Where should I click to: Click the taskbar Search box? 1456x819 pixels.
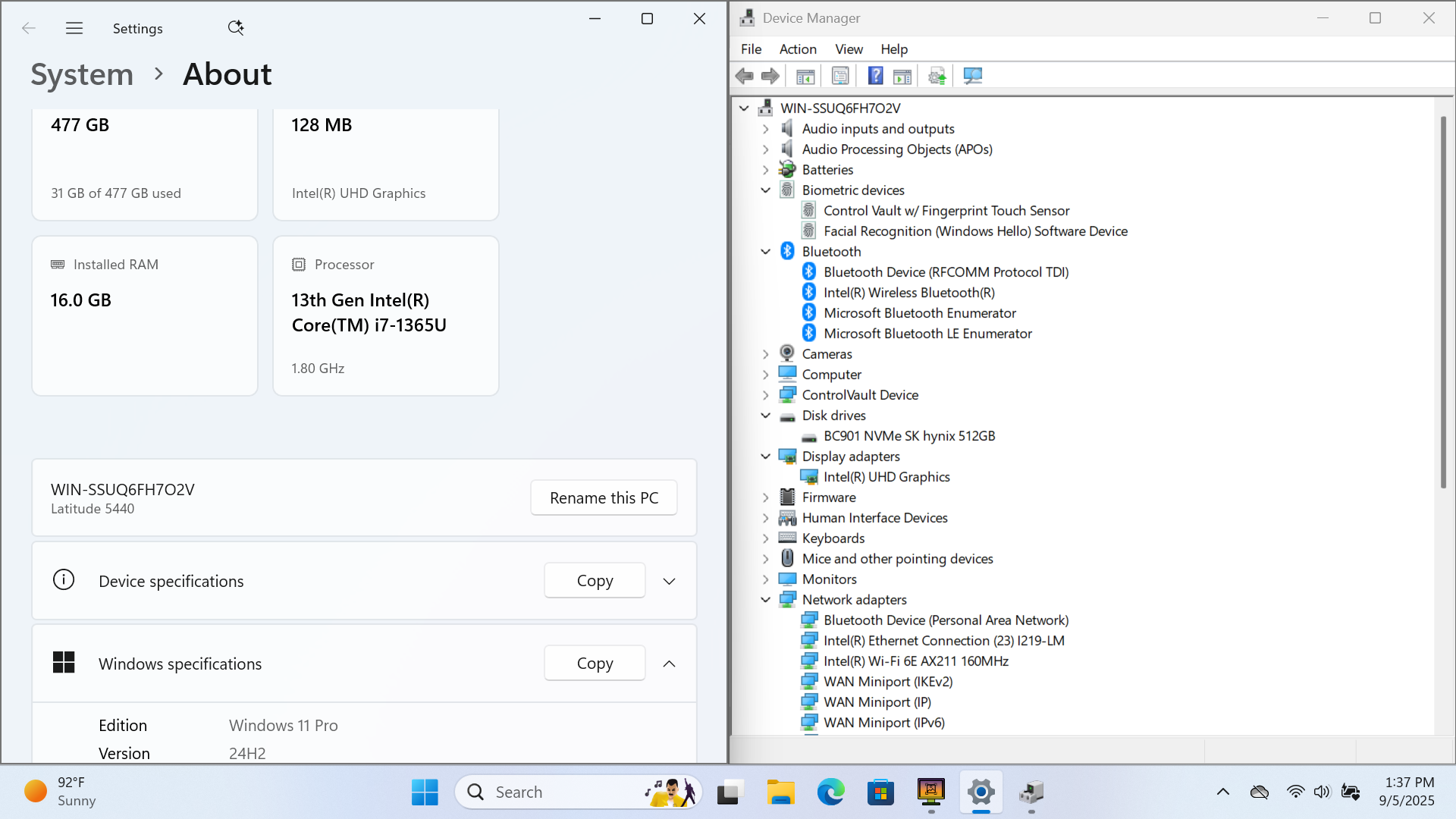(x=578, y=792)
